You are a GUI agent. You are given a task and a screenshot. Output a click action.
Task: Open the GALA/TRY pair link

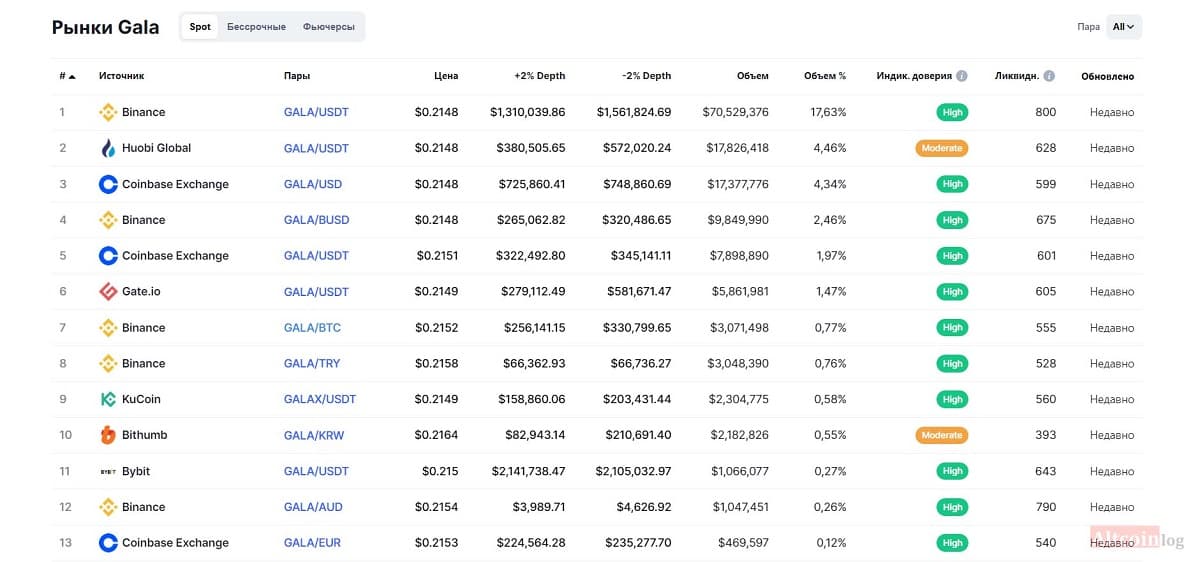tap(312, 364)
